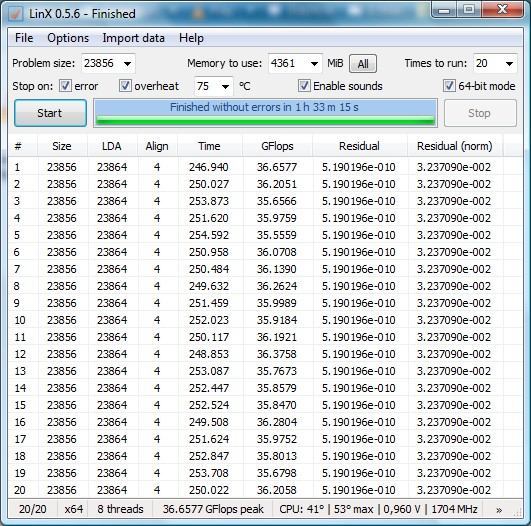Click the Memory to use field 4361
This screenshot has height=526, width=531.
tap(283, 63)
